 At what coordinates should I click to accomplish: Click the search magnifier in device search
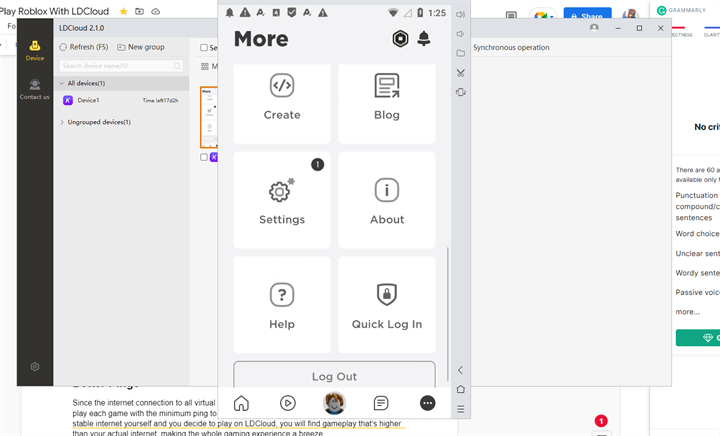point(177,66)
